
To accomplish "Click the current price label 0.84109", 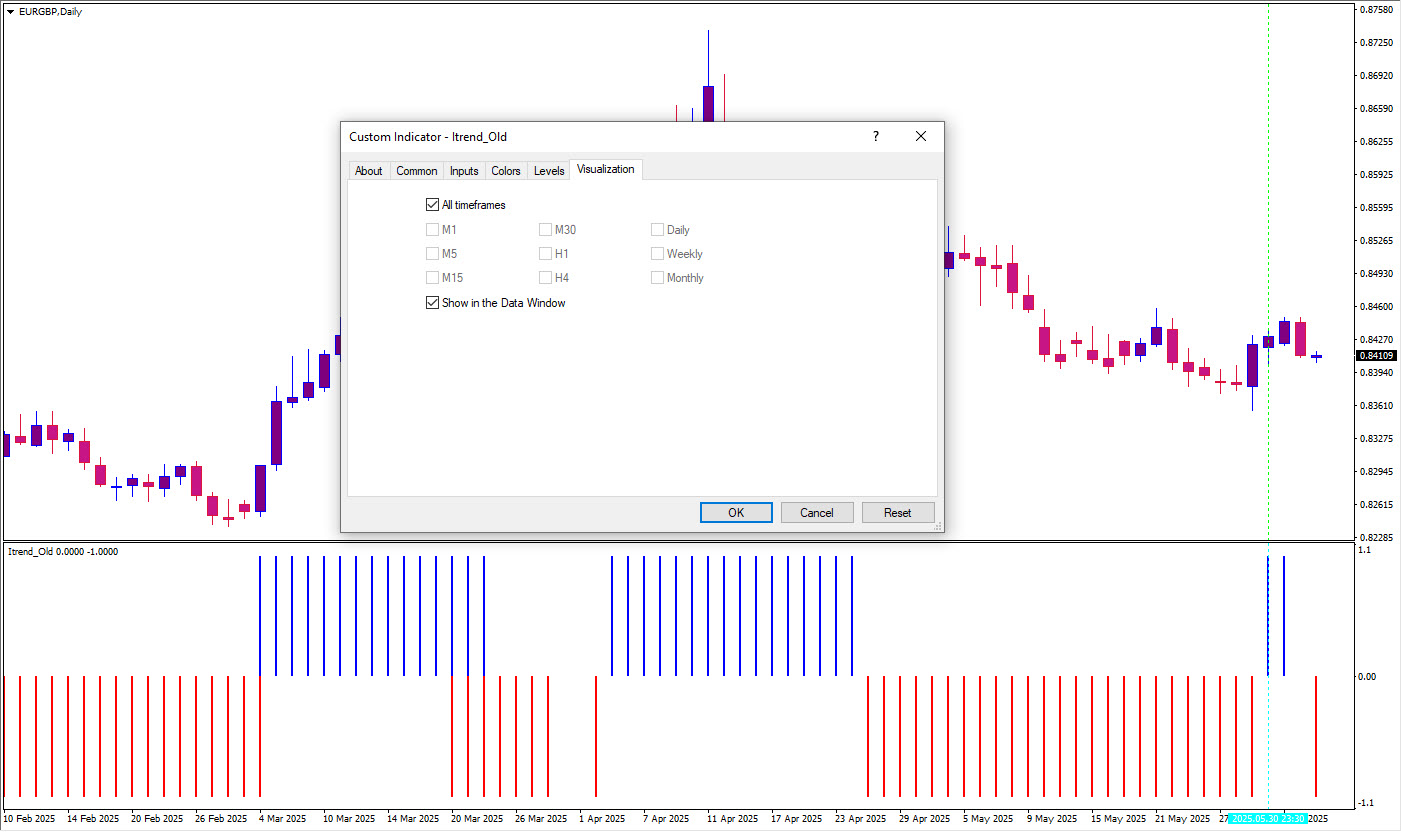I will pos(1376,356).
